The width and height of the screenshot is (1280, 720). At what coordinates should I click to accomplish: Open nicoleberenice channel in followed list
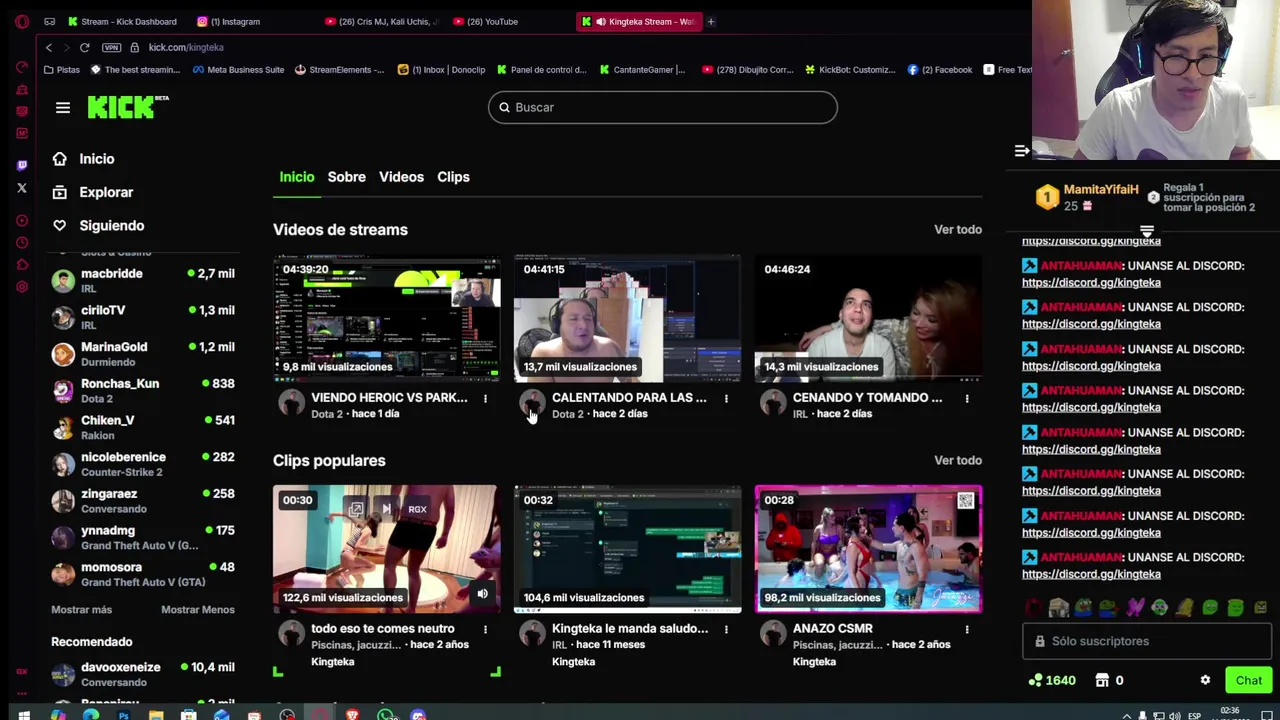(x=144, y=464)
